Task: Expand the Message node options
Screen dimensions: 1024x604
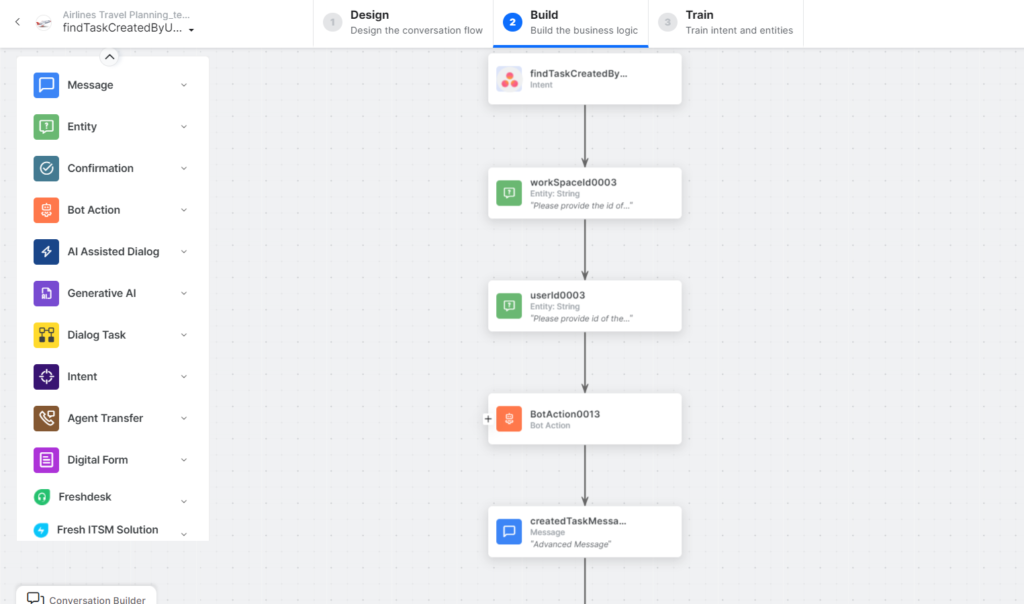Action: (x=182, y=85)
